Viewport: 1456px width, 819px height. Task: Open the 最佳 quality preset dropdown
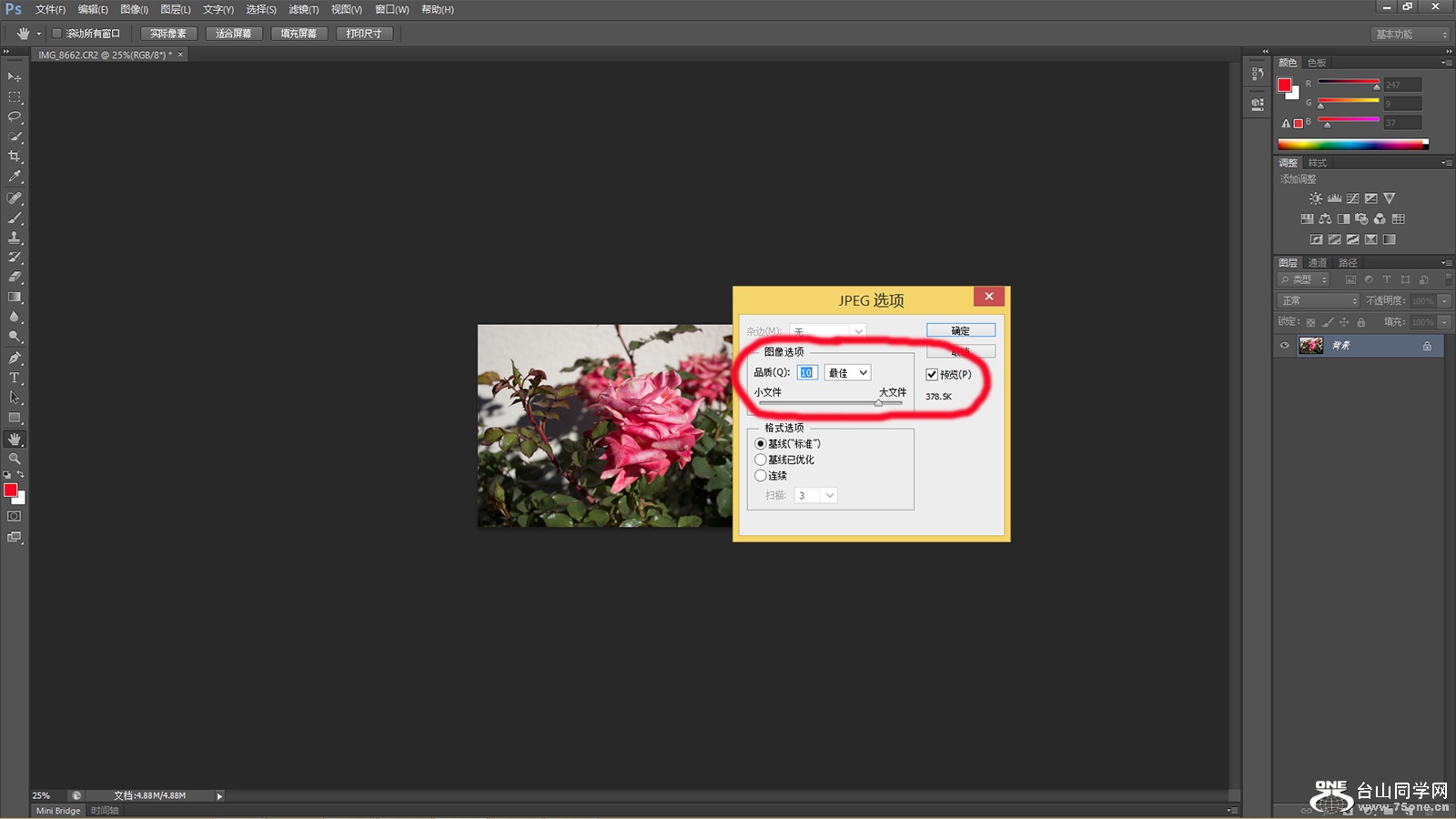coord(847,372)
